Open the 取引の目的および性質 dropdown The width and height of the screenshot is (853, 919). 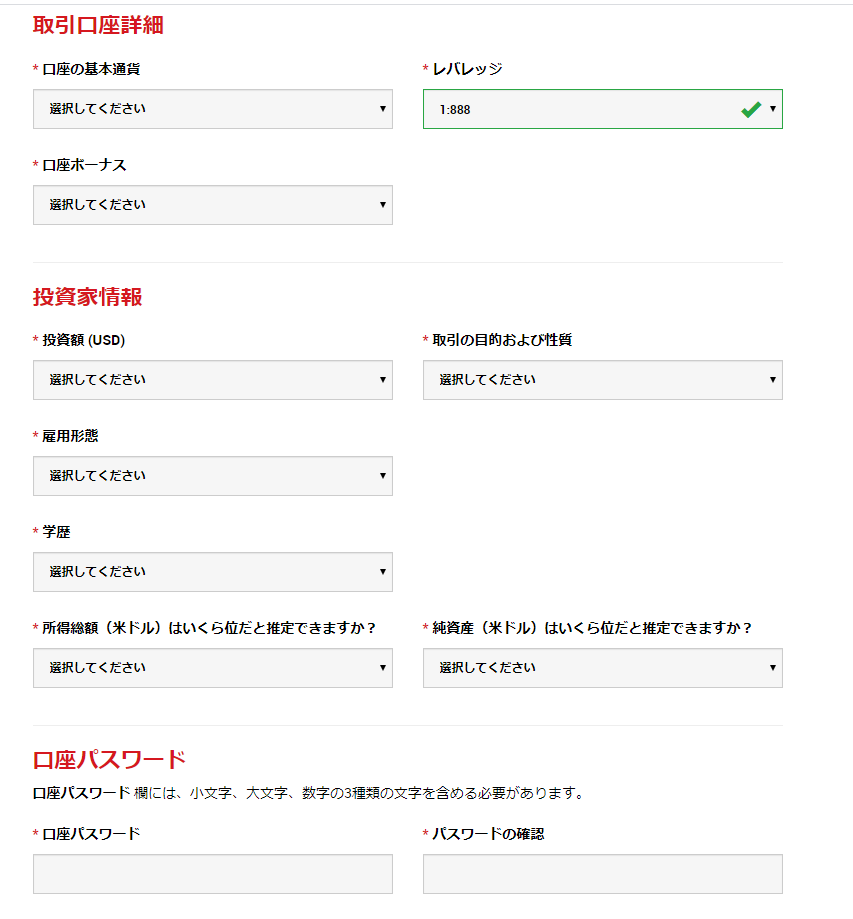pos(603,380)
